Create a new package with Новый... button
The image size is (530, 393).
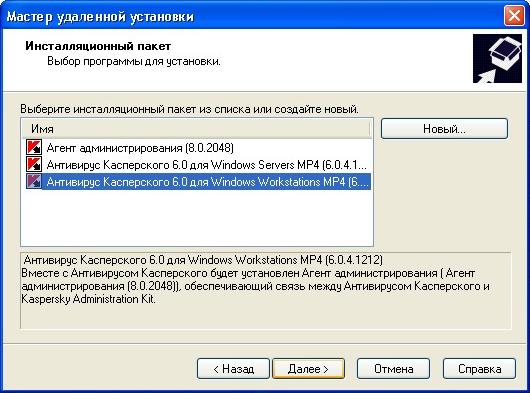(444, 129)
